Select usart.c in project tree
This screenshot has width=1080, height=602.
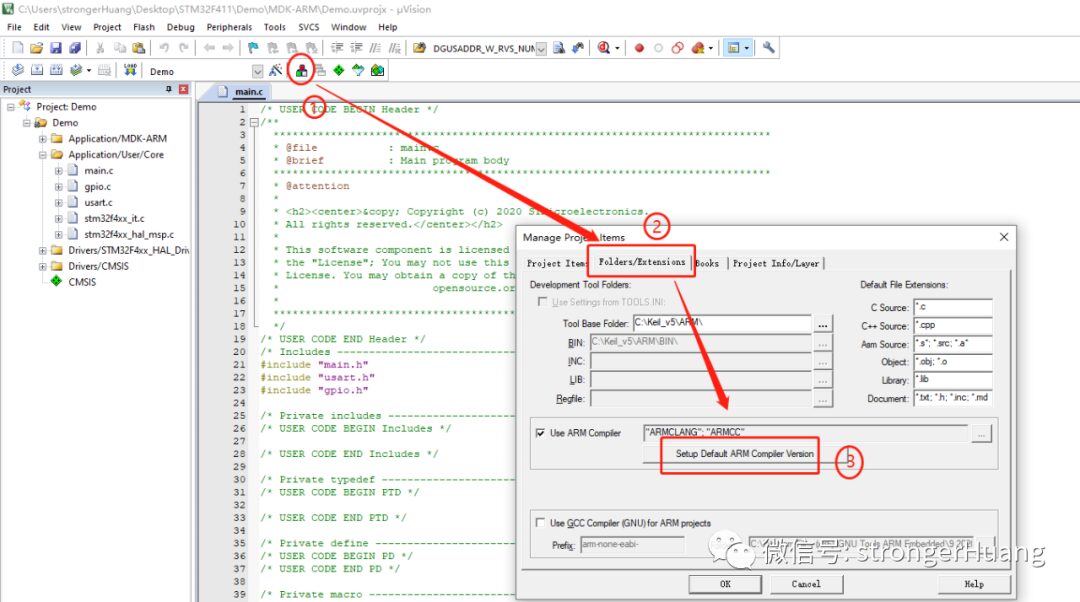click(98, 203)
